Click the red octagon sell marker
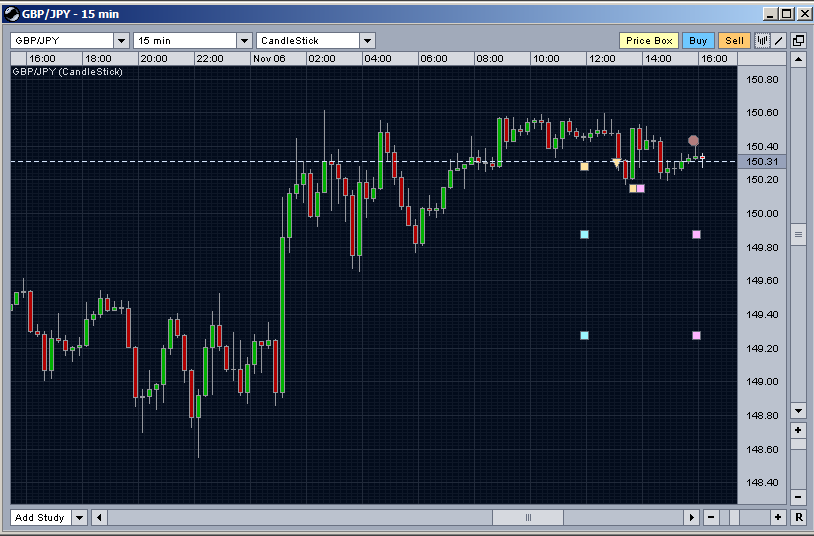Viewport: 814px width, 536px height. 693,140
